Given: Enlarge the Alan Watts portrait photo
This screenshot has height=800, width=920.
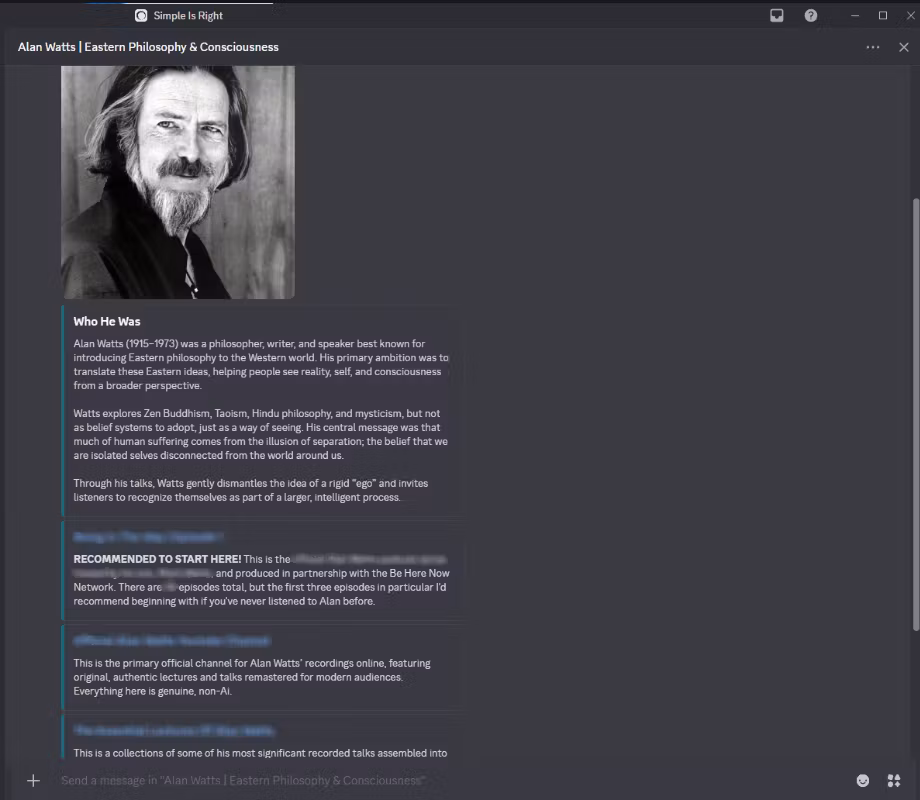Looking at the screenshot, I should 178,180.
